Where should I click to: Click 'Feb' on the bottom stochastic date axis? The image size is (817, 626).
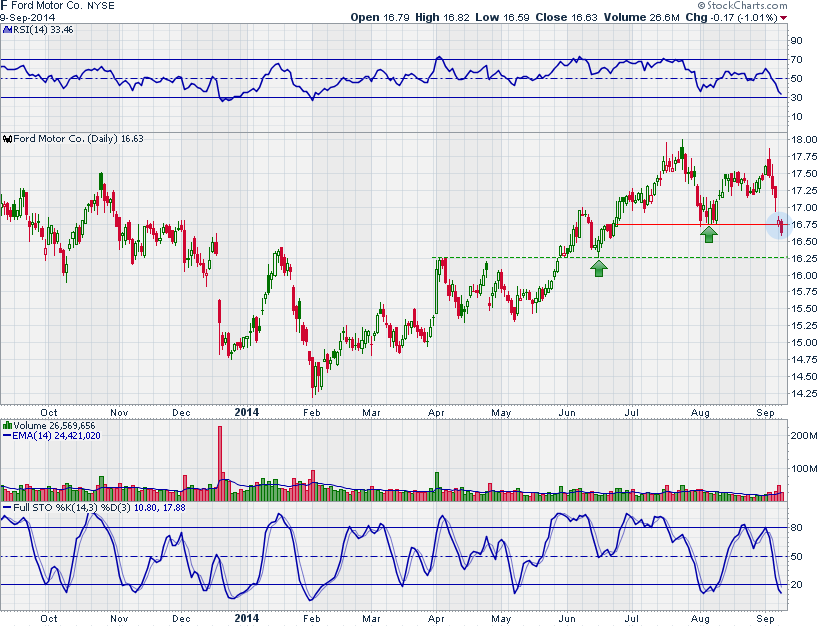(312, 619)
